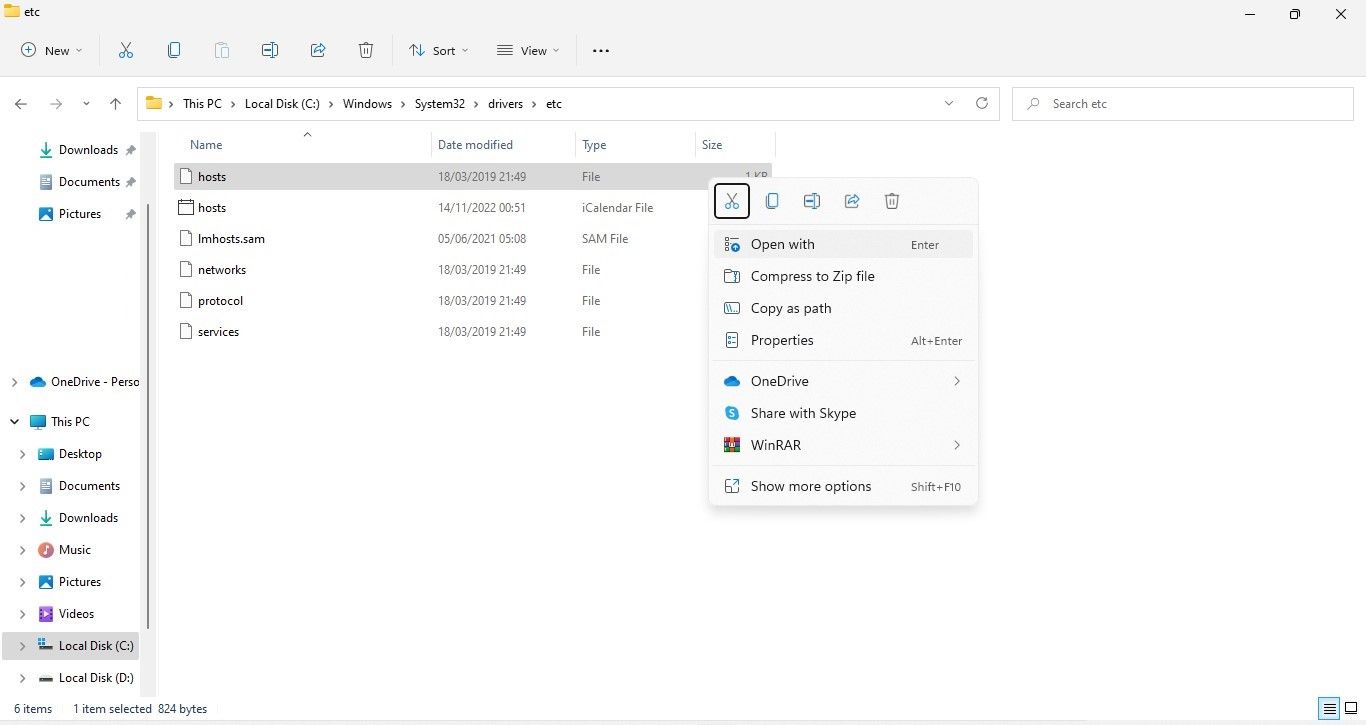Image resolution: width=1366 pixels, height=725 pixels.
Task: Click the Delete trash icon in the top toolbar
Action: pyautogui.click(x=366, y=50)
